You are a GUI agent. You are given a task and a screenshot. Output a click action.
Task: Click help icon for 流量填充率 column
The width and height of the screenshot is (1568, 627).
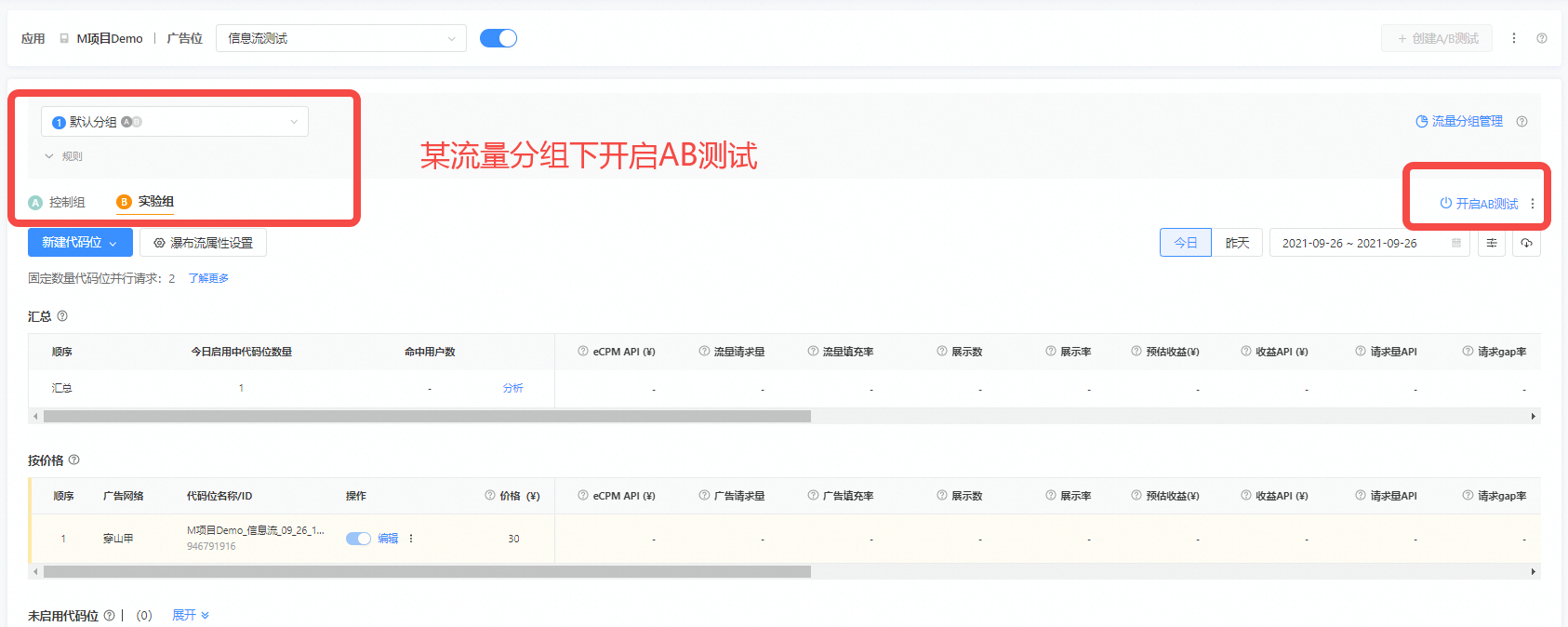tap(813, 351)
